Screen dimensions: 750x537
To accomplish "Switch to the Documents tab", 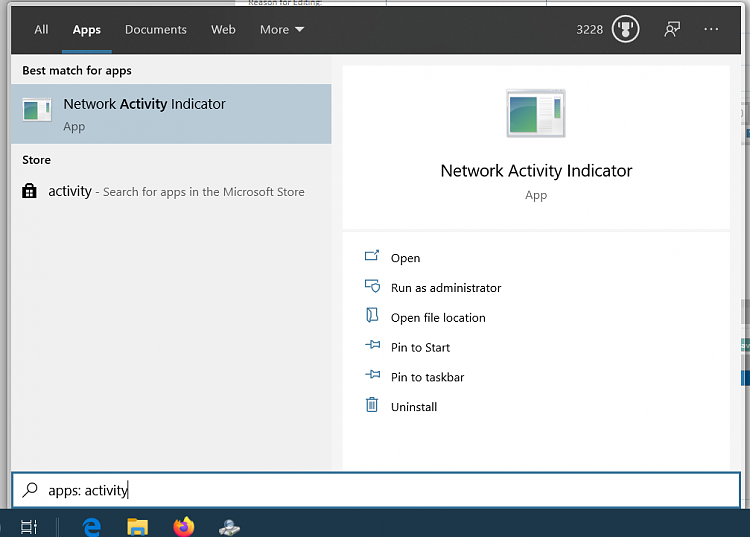I will coord(158,29).
